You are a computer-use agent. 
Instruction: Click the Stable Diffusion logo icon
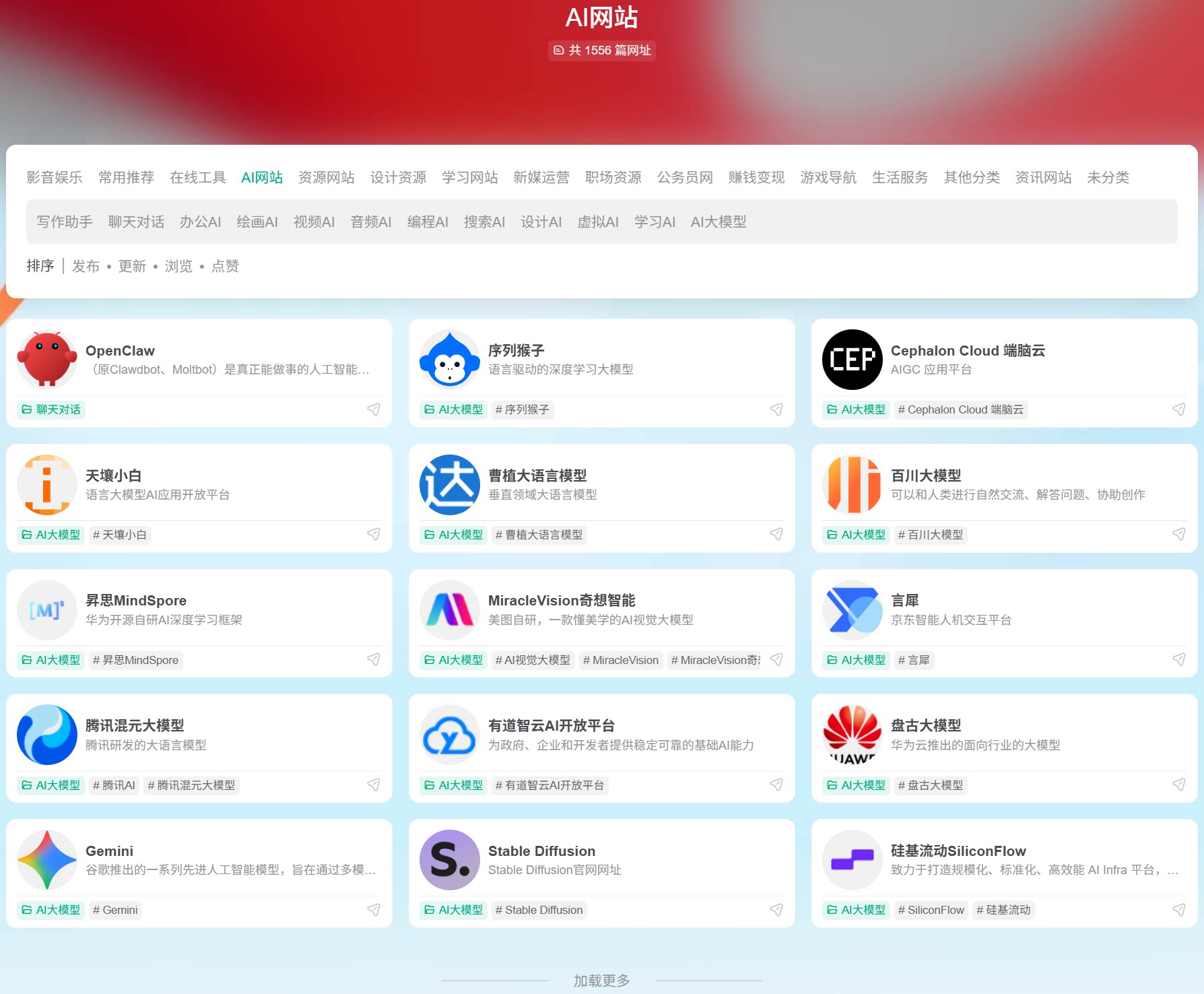[x=449, y=860]
